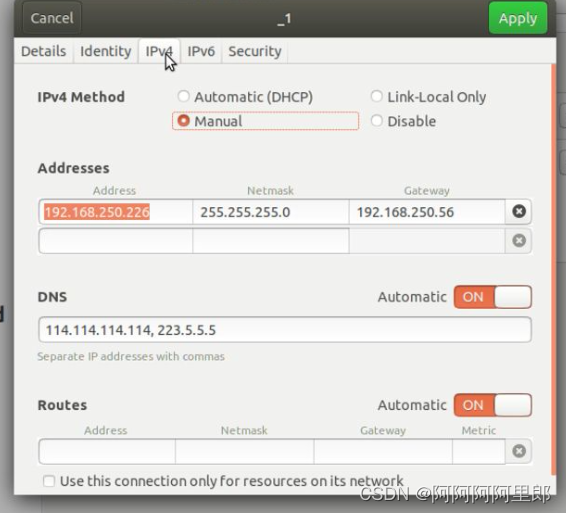Click the Routes metric field
This screenshot has width=566, height=513.
coord(479,451)
